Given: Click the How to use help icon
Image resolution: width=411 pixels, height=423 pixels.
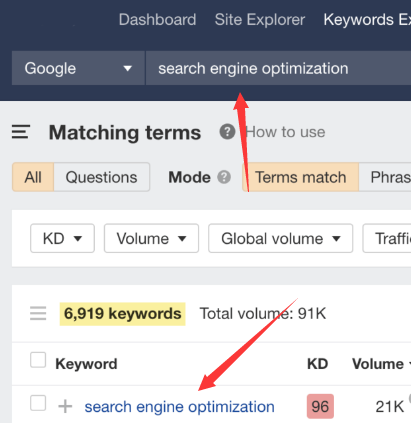Looking at the screenshot, I should (227, 132).
